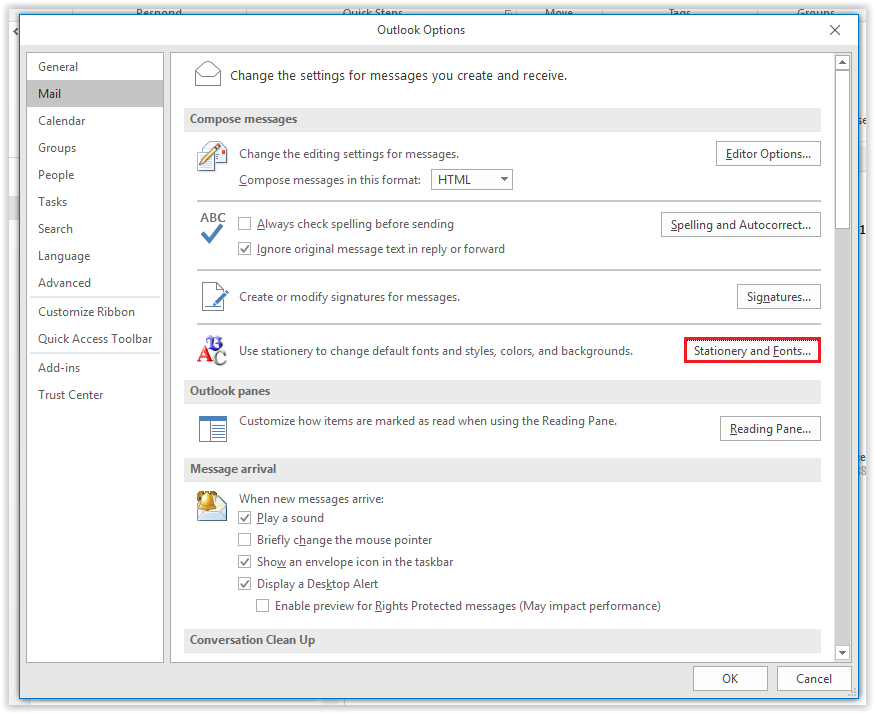The width and height of the screenshot is (874, 713).
Task: Confirm changes with OK
Action: [x=730, y=678]
